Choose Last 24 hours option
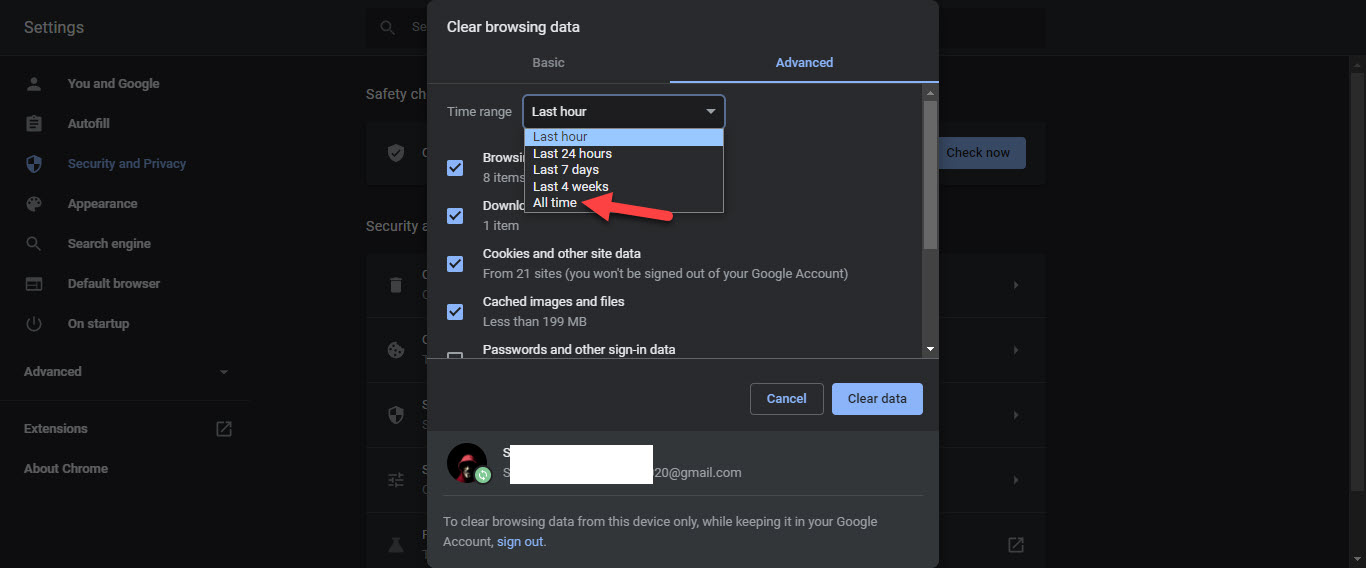This screenshot has height=568, width=1366. 572,154
